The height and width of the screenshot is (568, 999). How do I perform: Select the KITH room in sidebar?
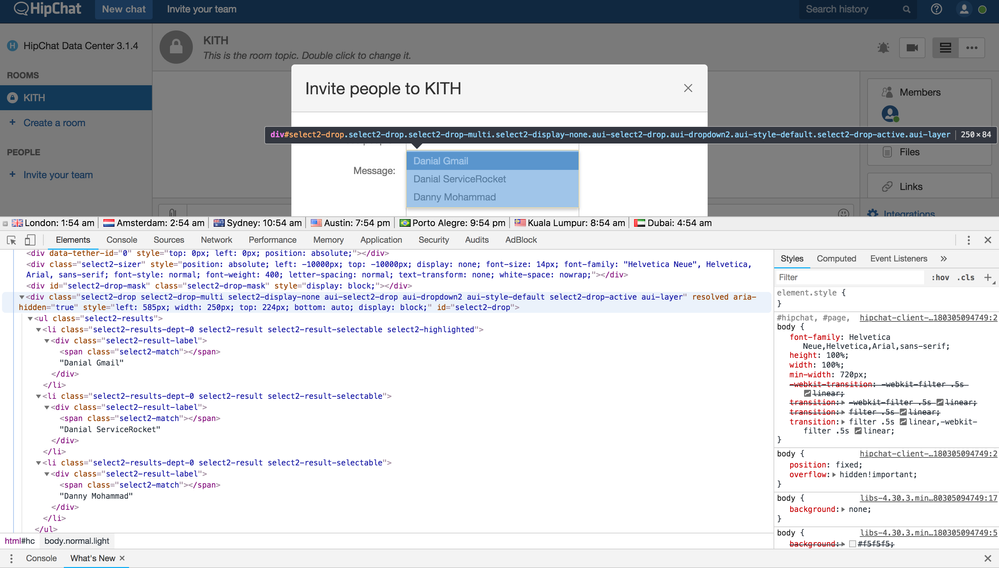(76, 97)
